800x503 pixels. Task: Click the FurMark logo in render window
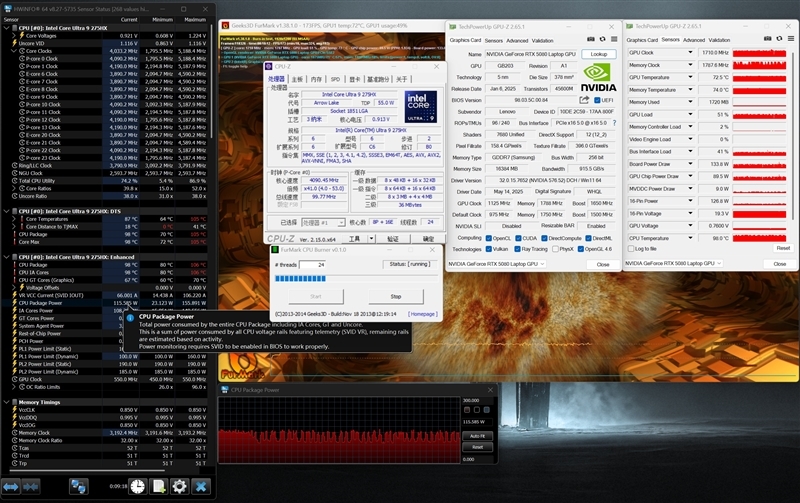point(242,366)
